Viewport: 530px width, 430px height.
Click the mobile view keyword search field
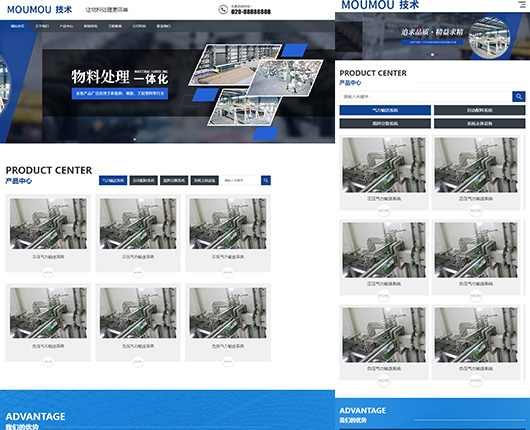point(426,97)
